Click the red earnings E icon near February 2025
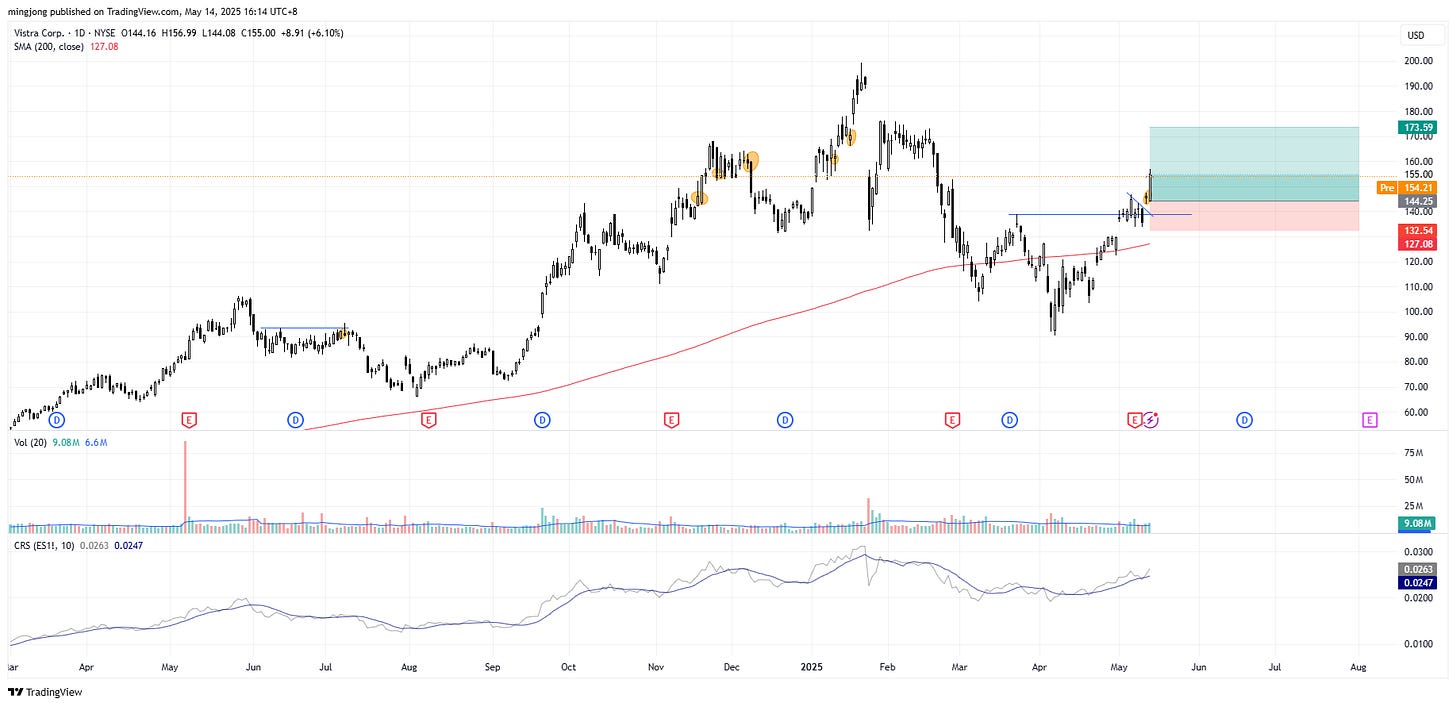Viewport: 1456px width, 706px height. [952, 421]
